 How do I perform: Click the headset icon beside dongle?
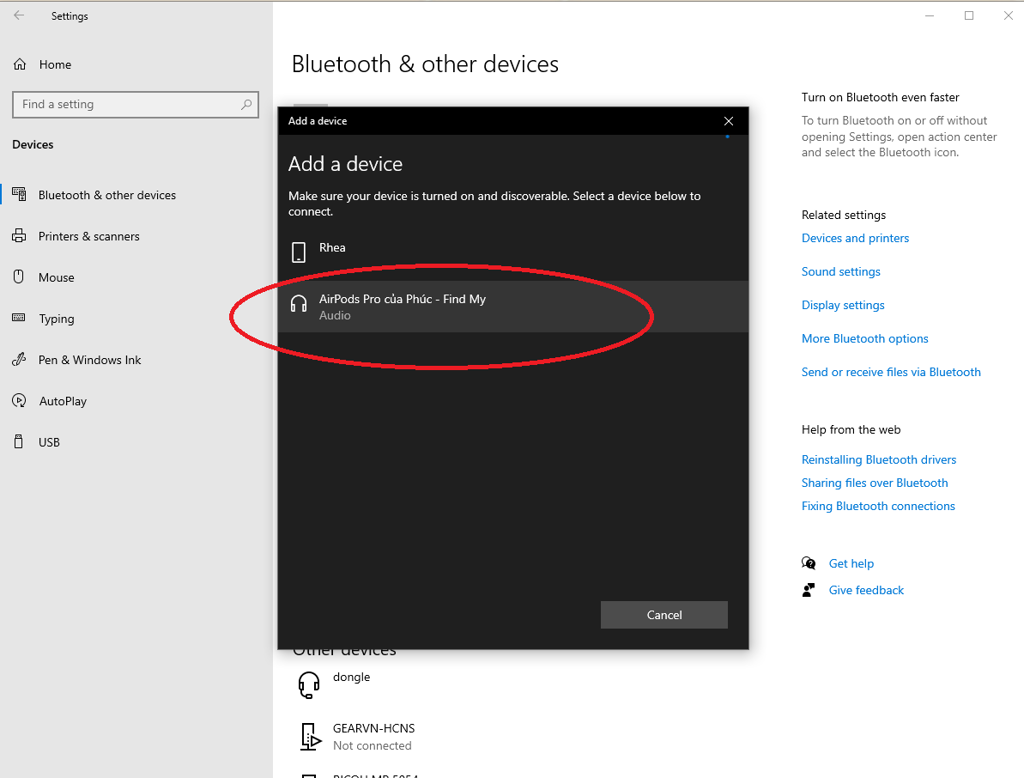pos(309,685)
